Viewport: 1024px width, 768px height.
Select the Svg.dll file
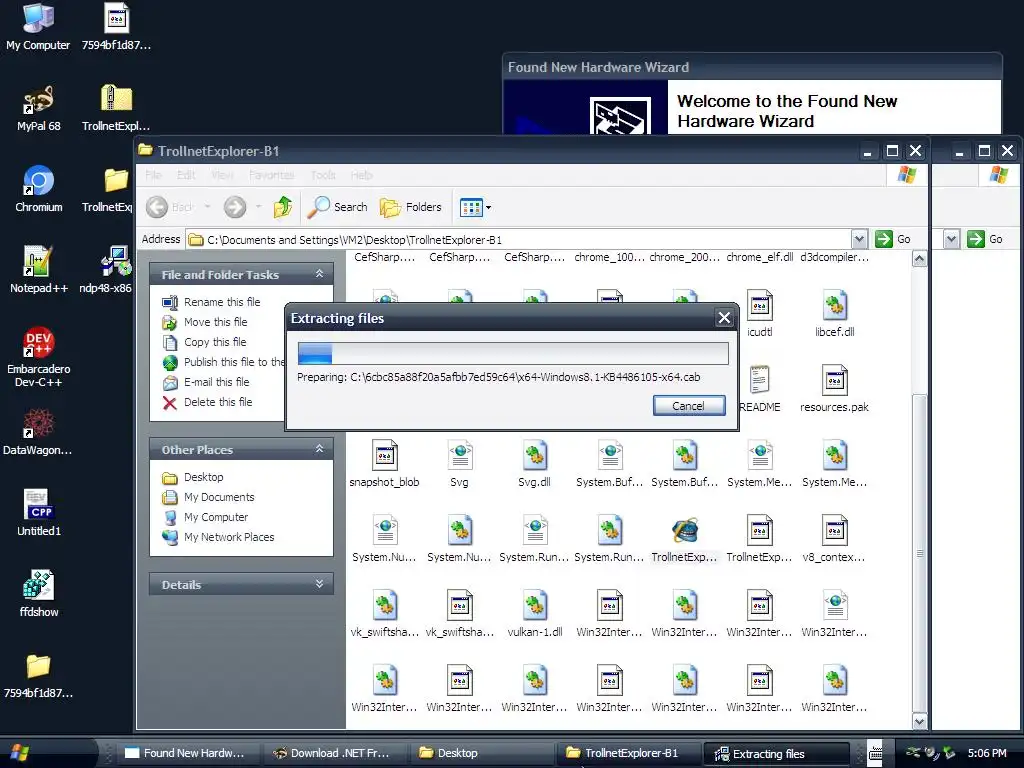point(534,464)
